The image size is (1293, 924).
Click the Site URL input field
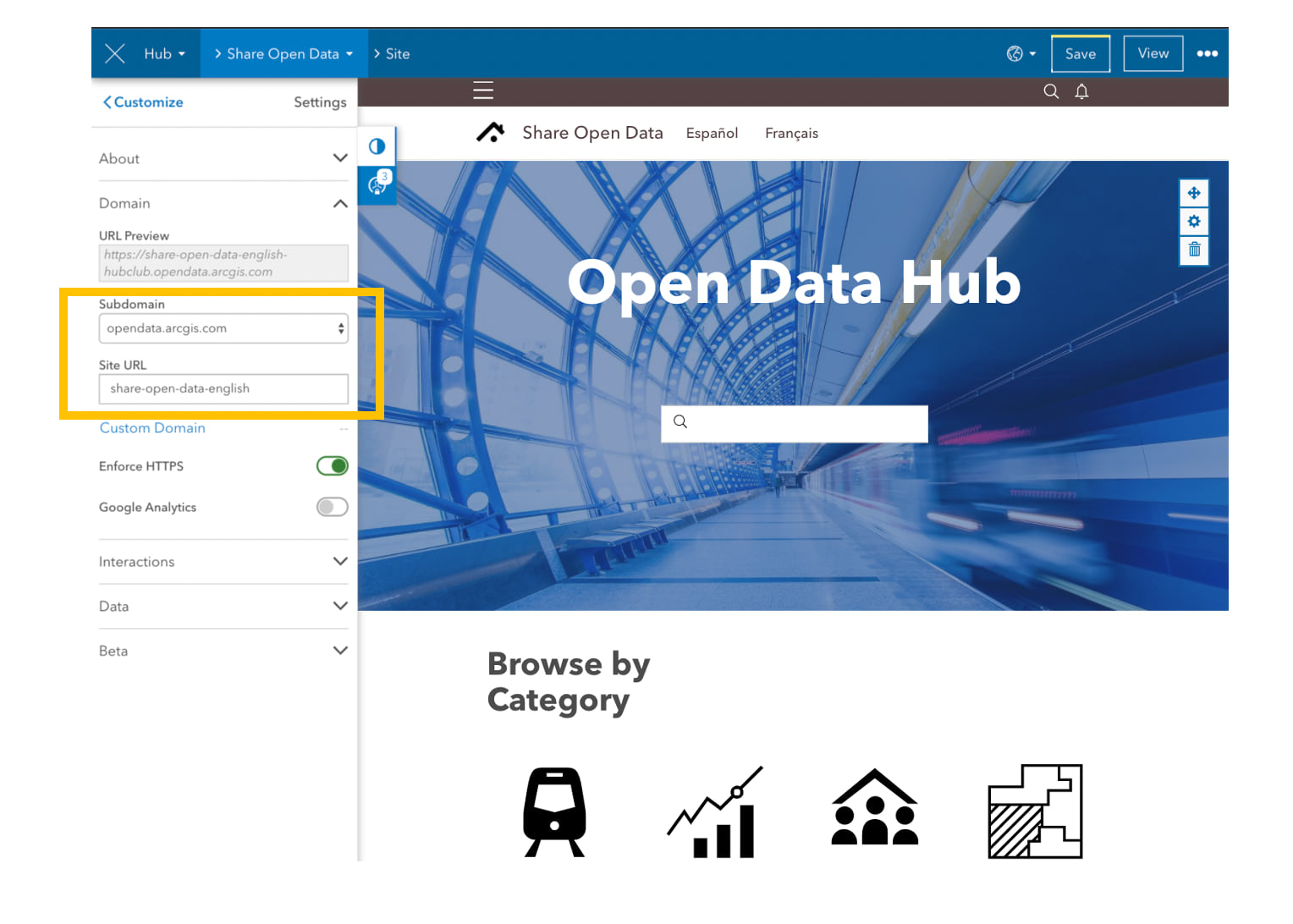[223, 389]
